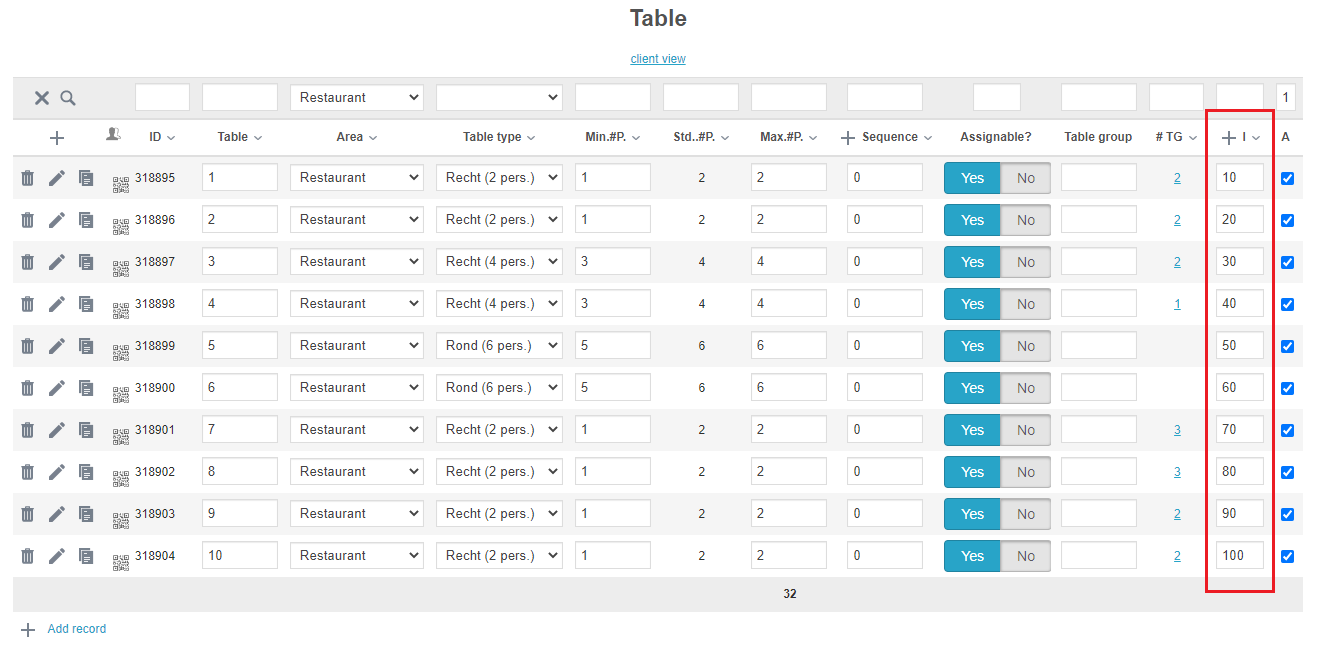The image size is (1318, 657).
Task: Open Table type dropdown for record 318899
Action: pyautogui.click(x=499, y=346)
